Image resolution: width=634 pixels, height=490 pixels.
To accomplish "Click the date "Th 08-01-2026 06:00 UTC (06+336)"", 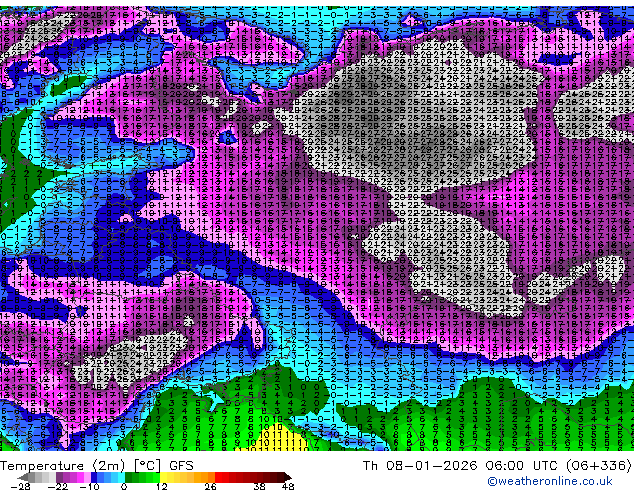I will pos(497,465).
